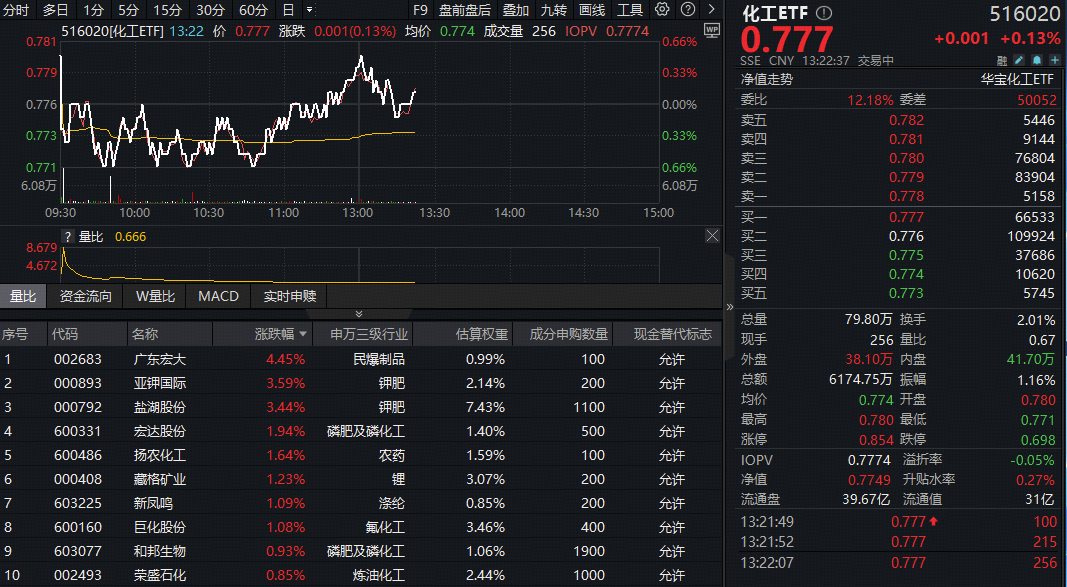Open the chart settings gear icon
Viewport: 1067px width, 587px height.
pos(662,9)
